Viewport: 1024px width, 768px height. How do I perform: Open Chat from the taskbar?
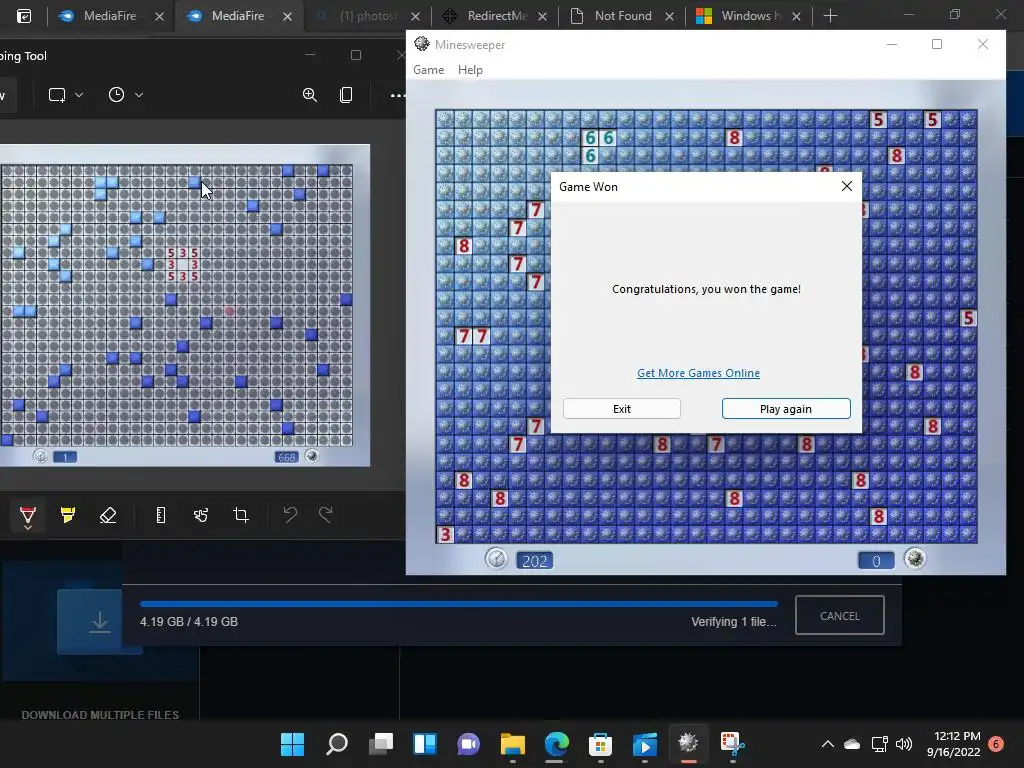coord(468,744)
